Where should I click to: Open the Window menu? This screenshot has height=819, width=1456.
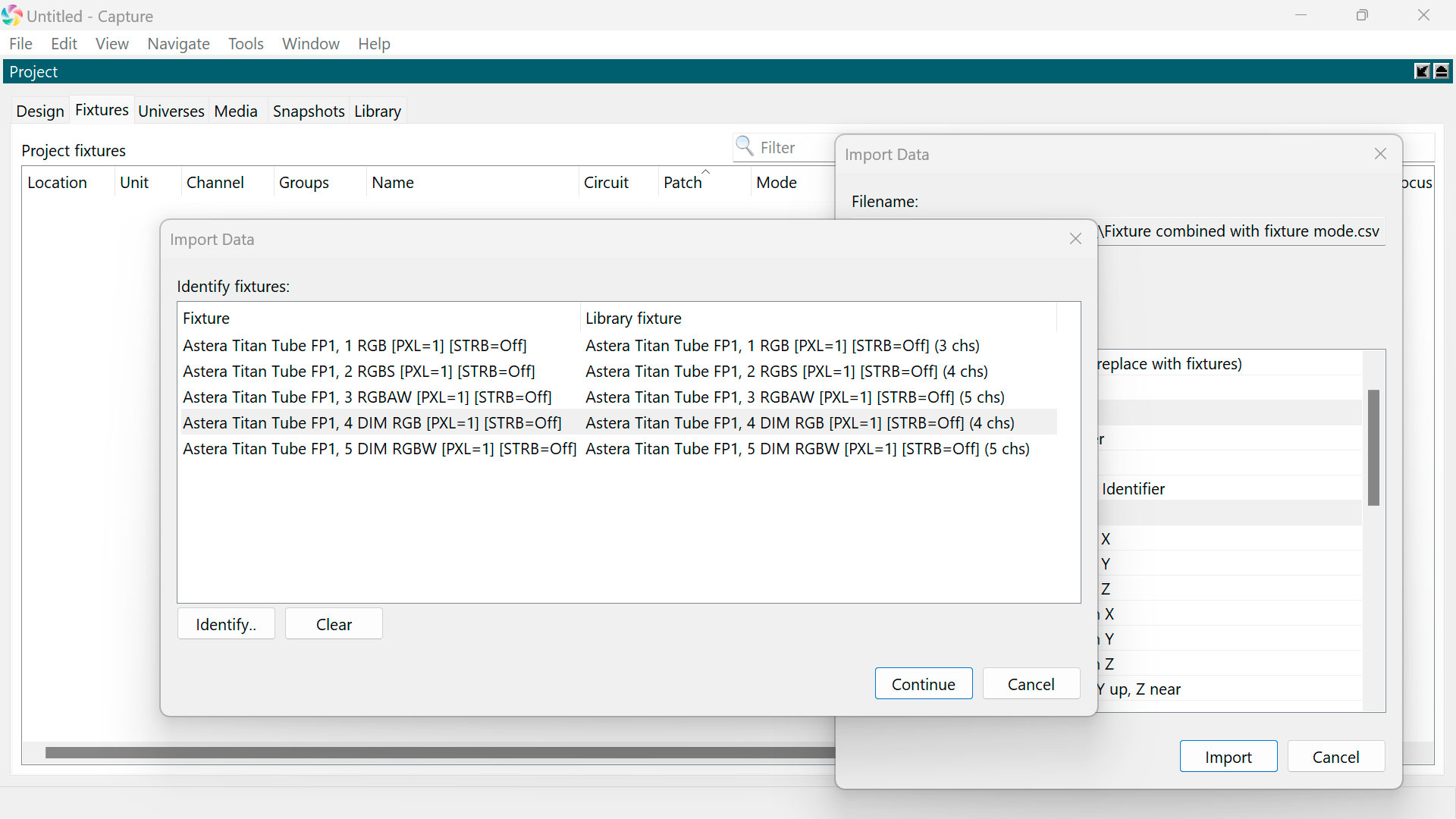pos(311,44)
